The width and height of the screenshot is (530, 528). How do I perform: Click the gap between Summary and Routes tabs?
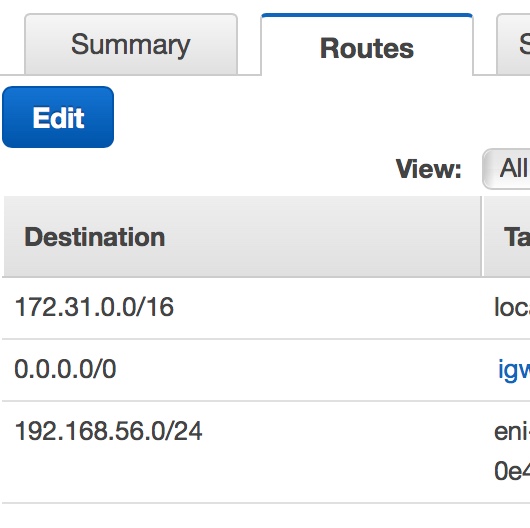pyautogui.click(x=249, y=44)
